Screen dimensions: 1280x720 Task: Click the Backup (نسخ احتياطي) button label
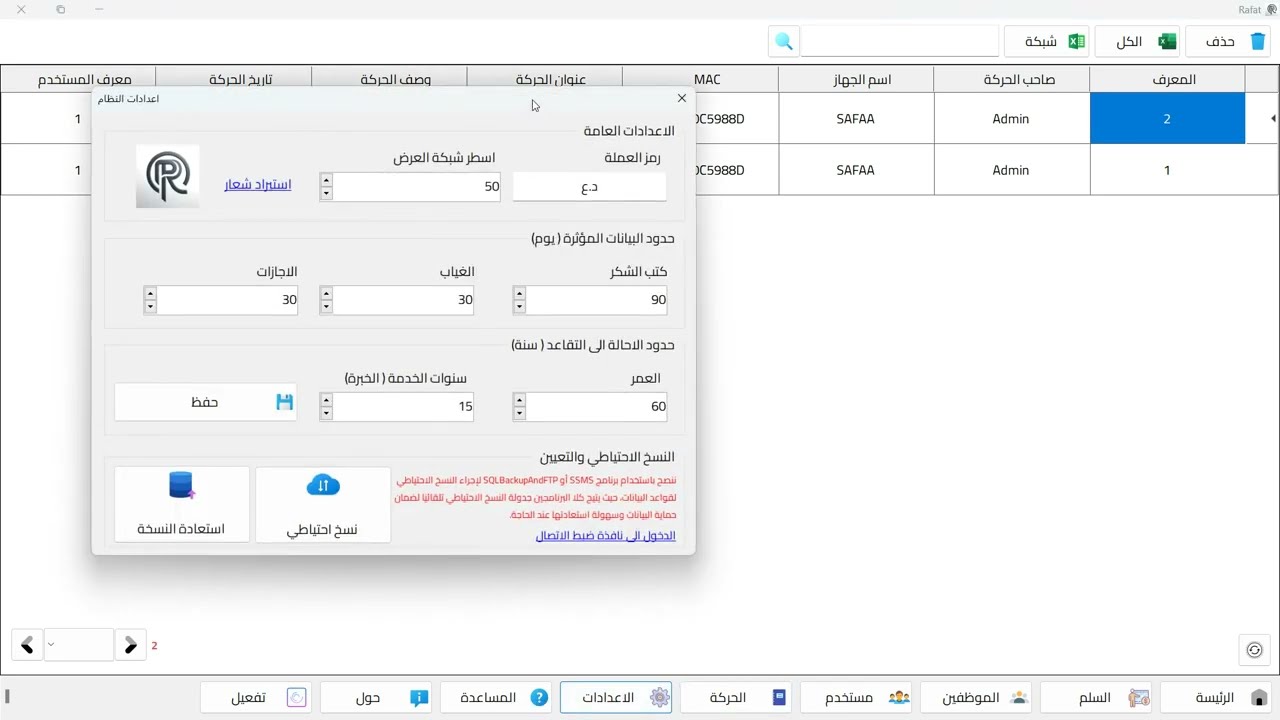click(x=322, y=529)
